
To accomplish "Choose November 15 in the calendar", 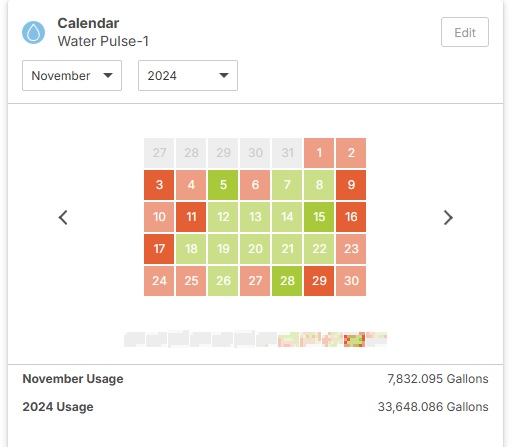I will tap(319, 217).
